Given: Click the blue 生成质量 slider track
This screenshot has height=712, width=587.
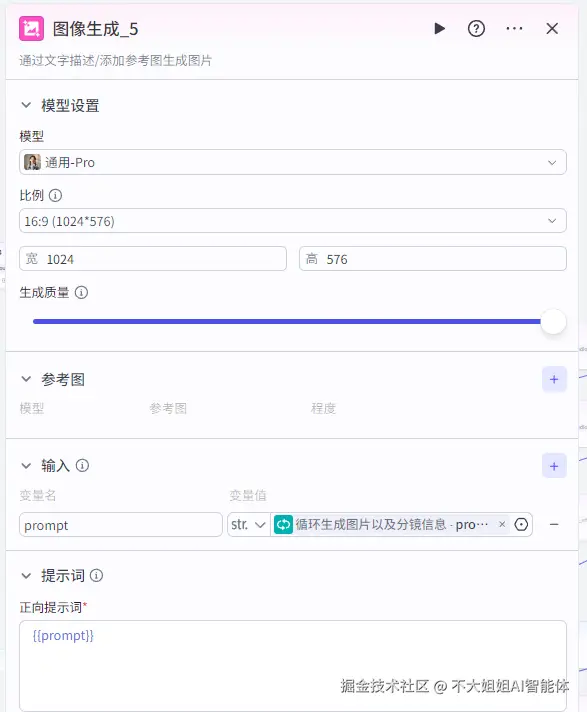Looking at the screenshot, I should point(286,321).
